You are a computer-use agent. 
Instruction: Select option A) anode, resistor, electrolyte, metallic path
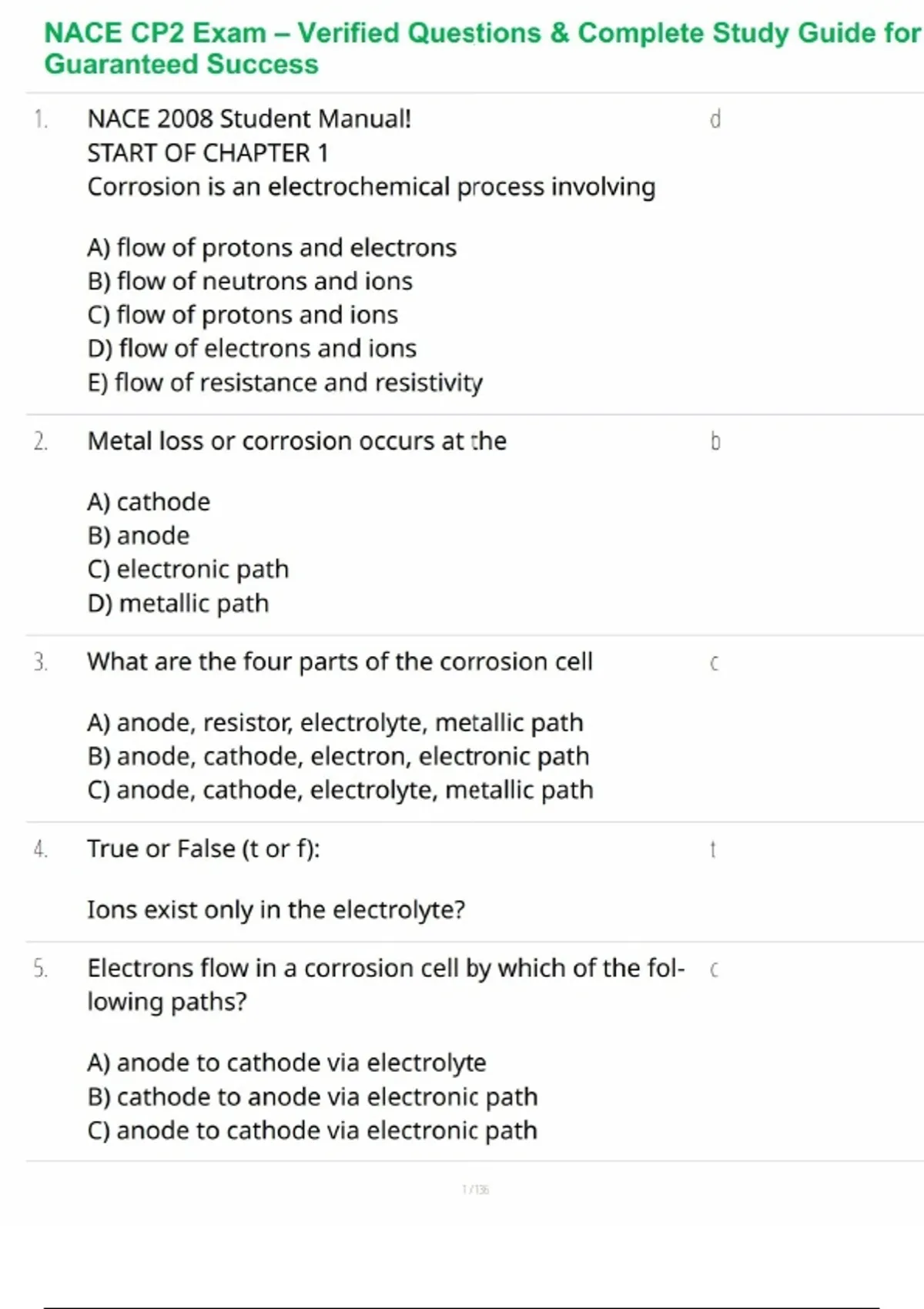click(335, 723)
